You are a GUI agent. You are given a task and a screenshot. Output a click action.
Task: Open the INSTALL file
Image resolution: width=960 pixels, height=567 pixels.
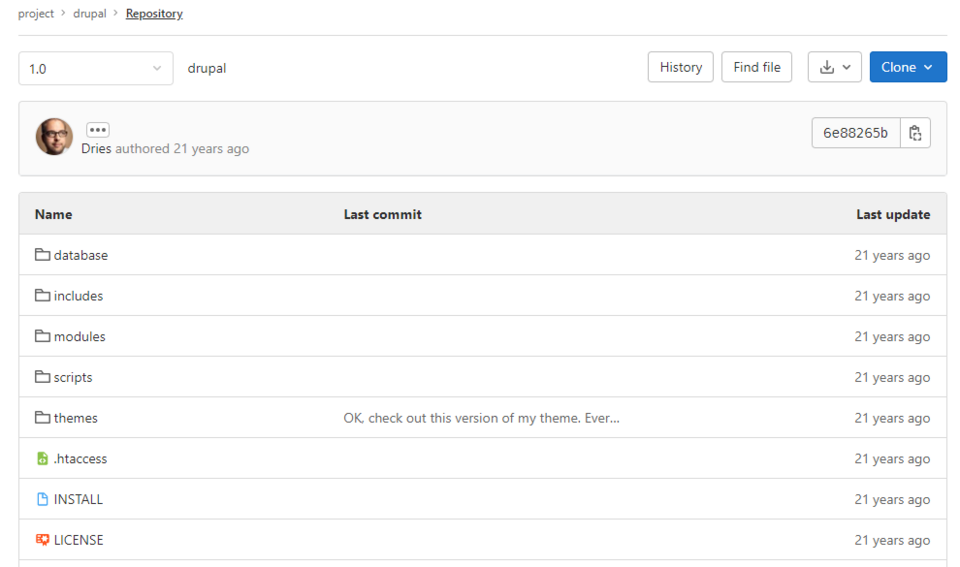pos(78,499)
